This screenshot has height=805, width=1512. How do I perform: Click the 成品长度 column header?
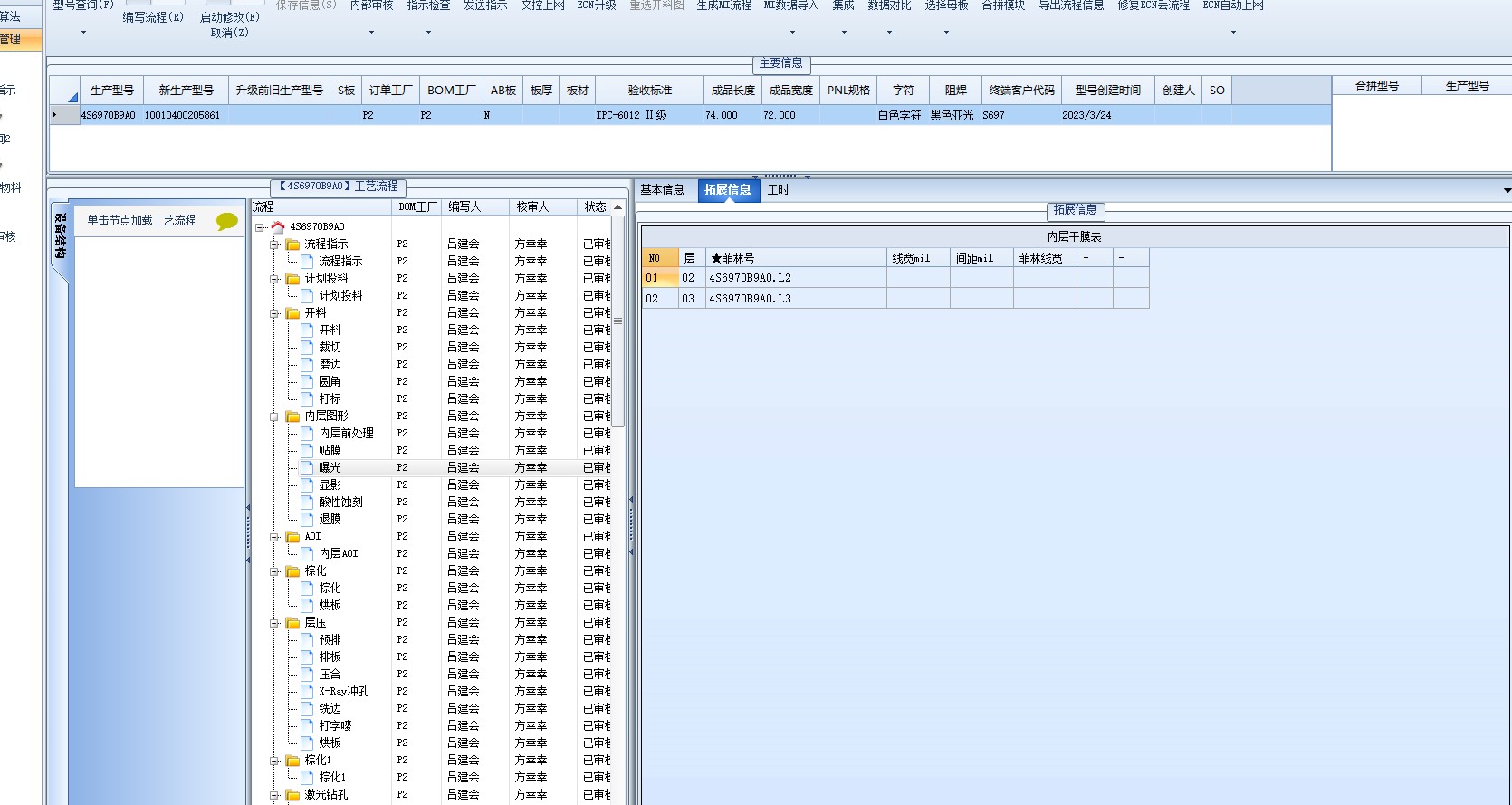pyautogui.click(x=732, y=91)
